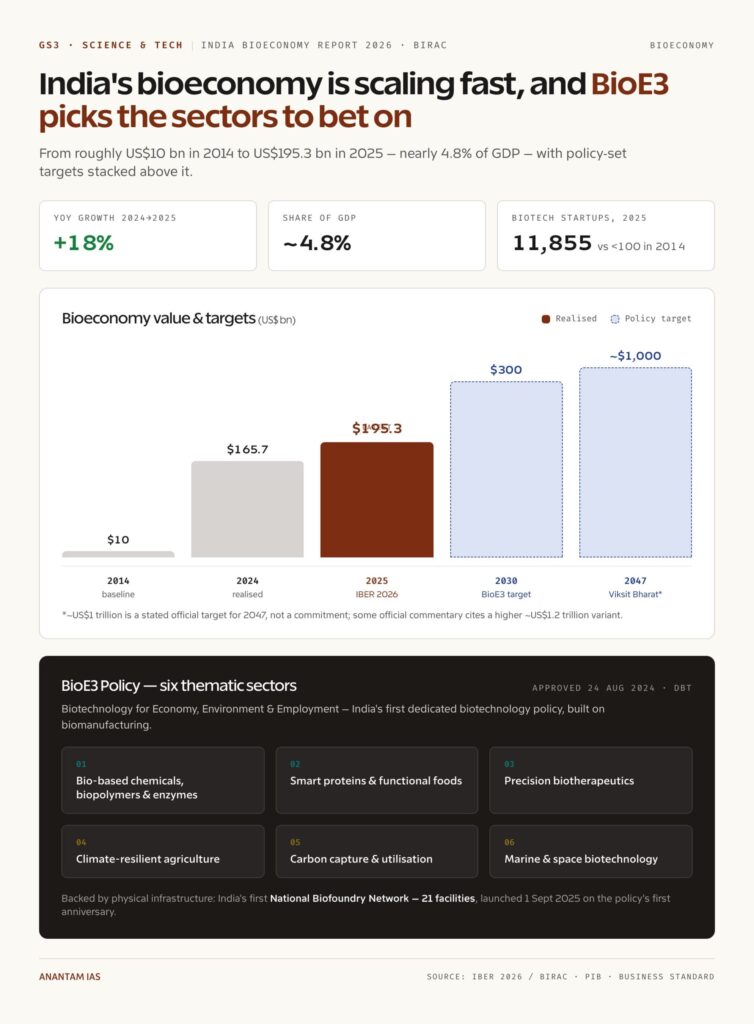The image size is (754, 1024).
Task: Click the 2047 Viksit Bharat bar
Action: (x=635, y=462)
